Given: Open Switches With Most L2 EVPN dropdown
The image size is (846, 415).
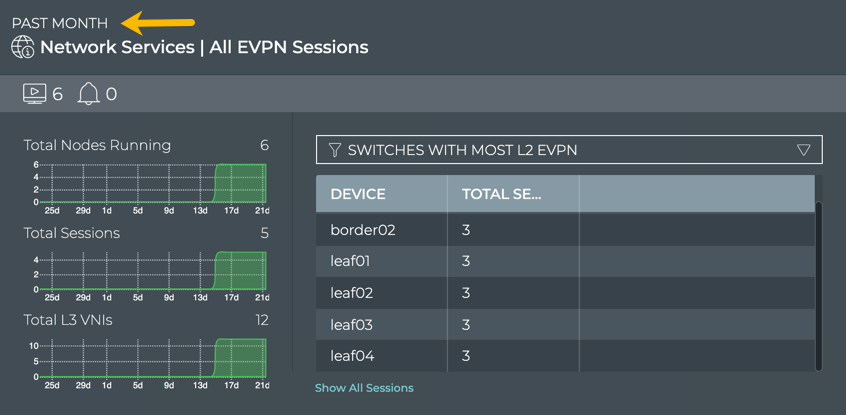Looking at the screenshot, I should (x=568, y=150).
